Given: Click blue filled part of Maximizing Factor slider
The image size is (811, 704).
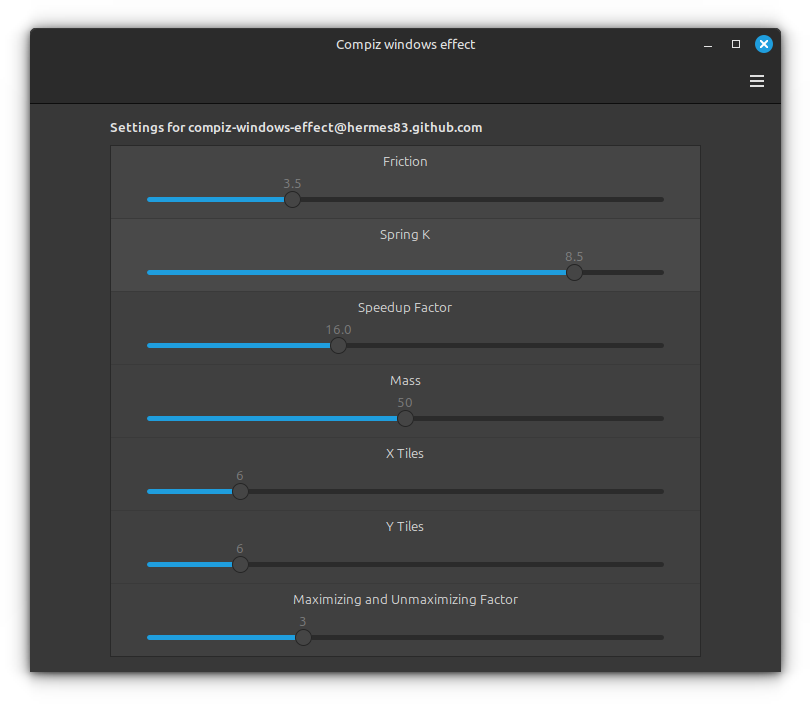Looking at the screenshot, I should (220, 638).
